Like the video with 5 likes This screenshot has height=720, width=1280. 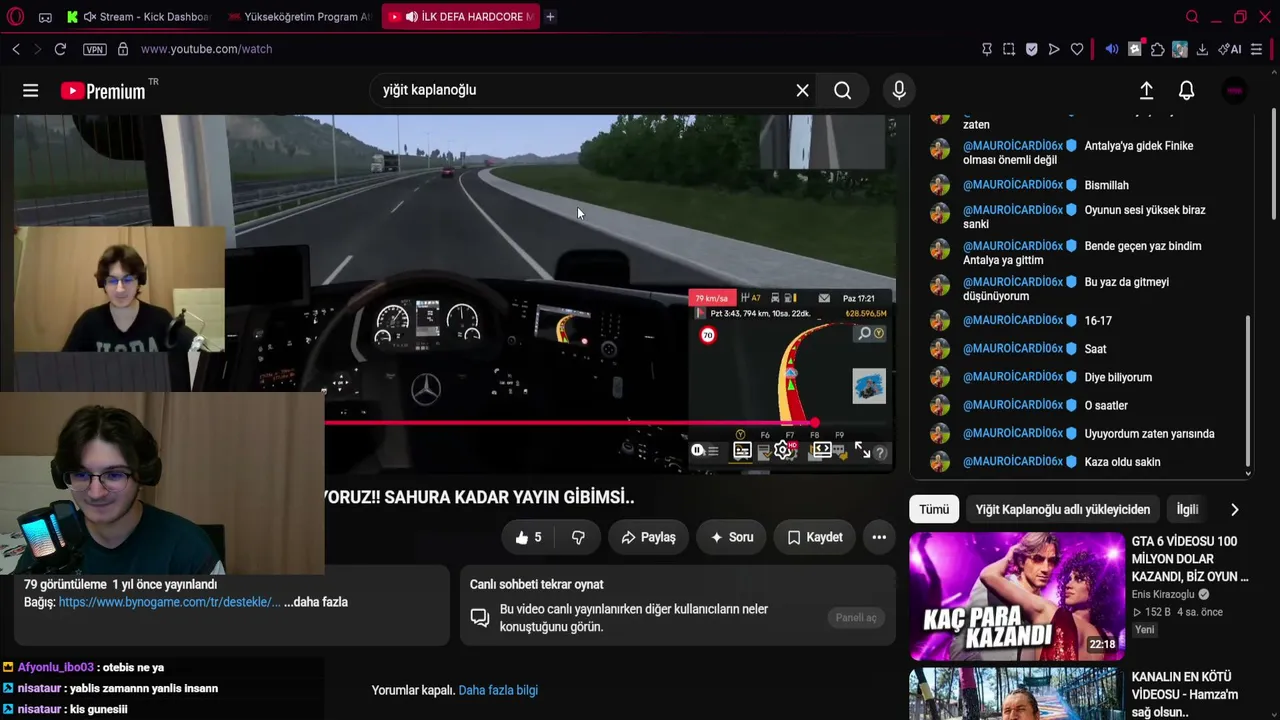click(527, 537)
